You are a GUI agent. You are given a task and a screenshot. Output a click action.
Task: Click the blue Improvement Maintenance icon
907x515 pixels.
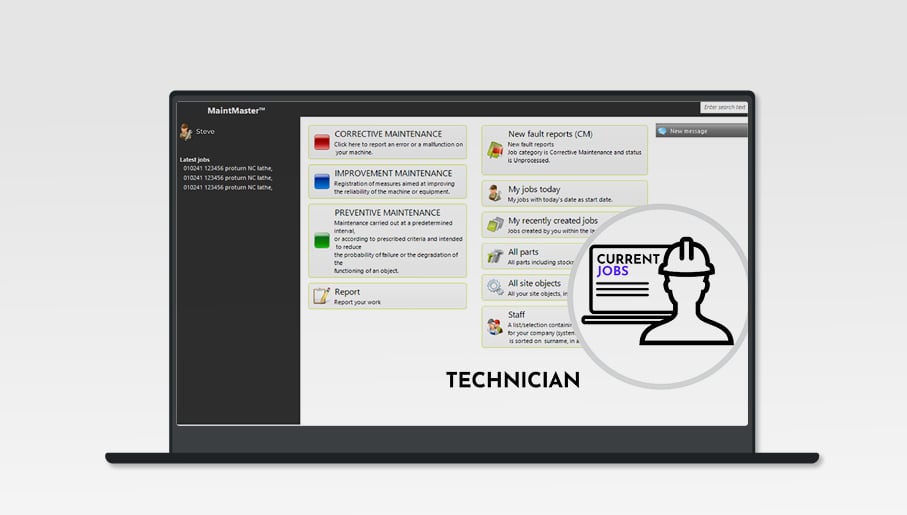pyautogui.click(x=322, y=182)
